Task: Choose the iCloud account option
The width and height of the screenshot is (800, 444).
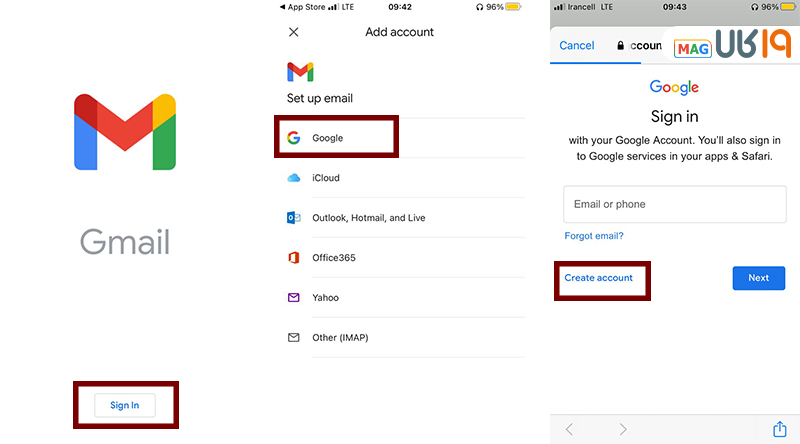Action: 326,178
